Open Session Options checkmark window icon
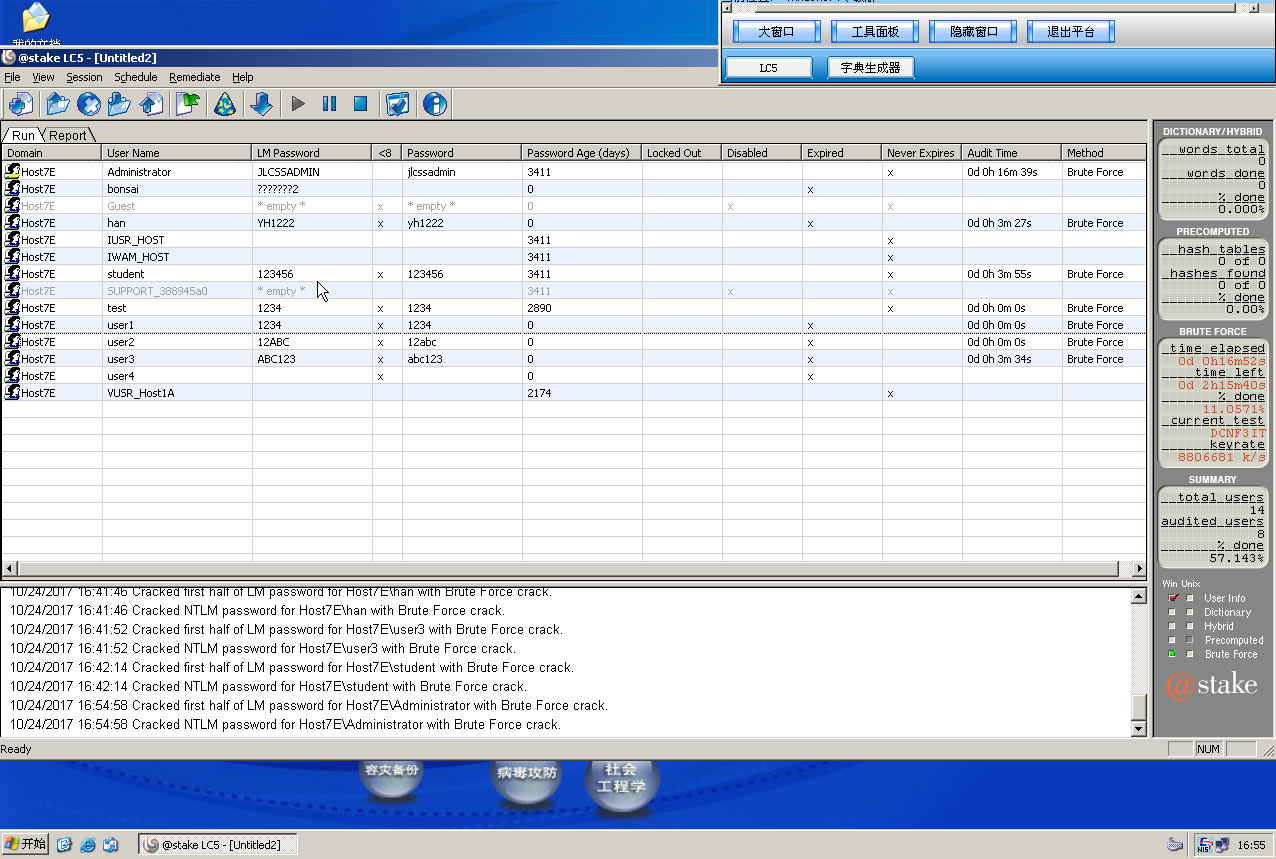Screen dimensions: 1276x859 click(397, 104)
